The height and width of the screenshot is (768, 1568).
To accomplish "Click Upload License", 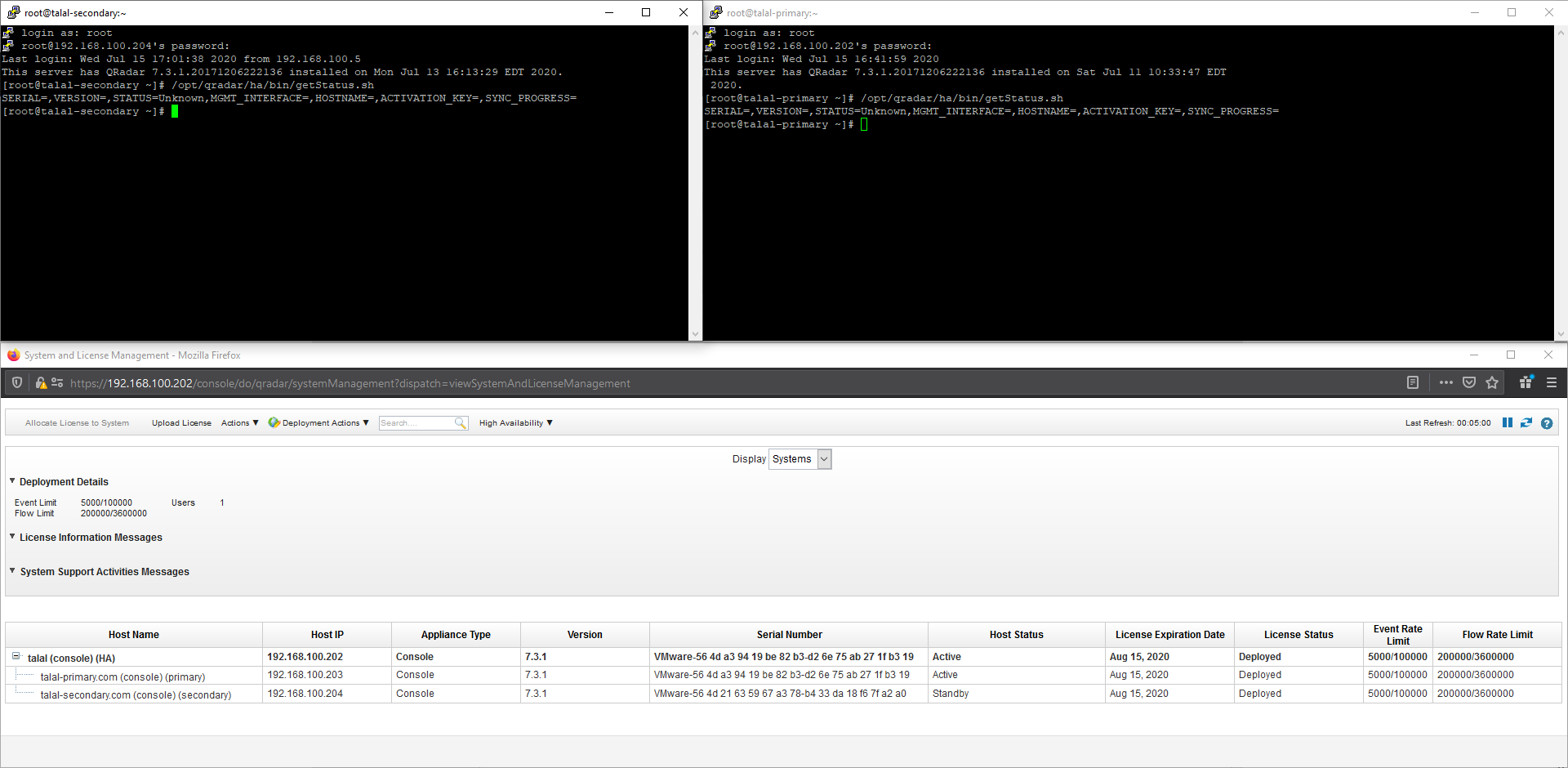I will click(181, 423).
